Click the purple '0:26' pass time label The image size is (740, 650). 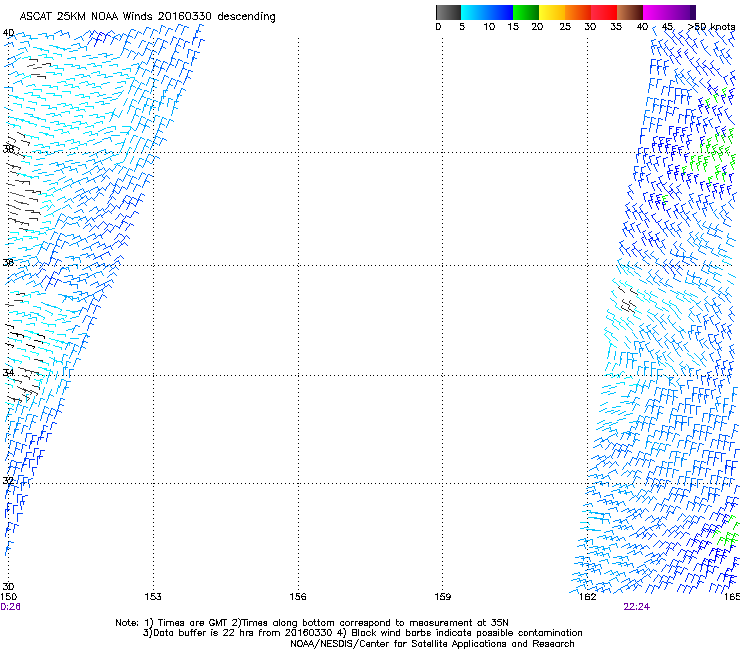10,607
